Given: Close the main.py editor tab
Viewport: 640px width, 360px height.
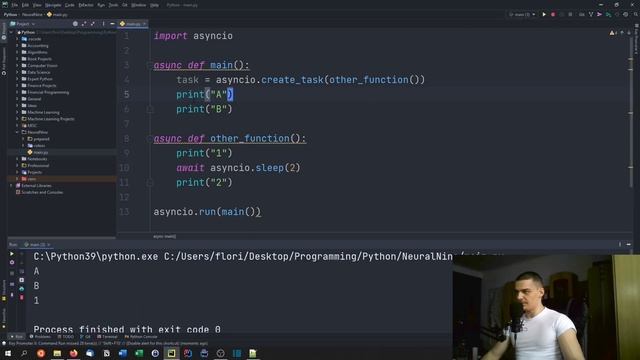Looking at the screenshot, I should point(144,24).
